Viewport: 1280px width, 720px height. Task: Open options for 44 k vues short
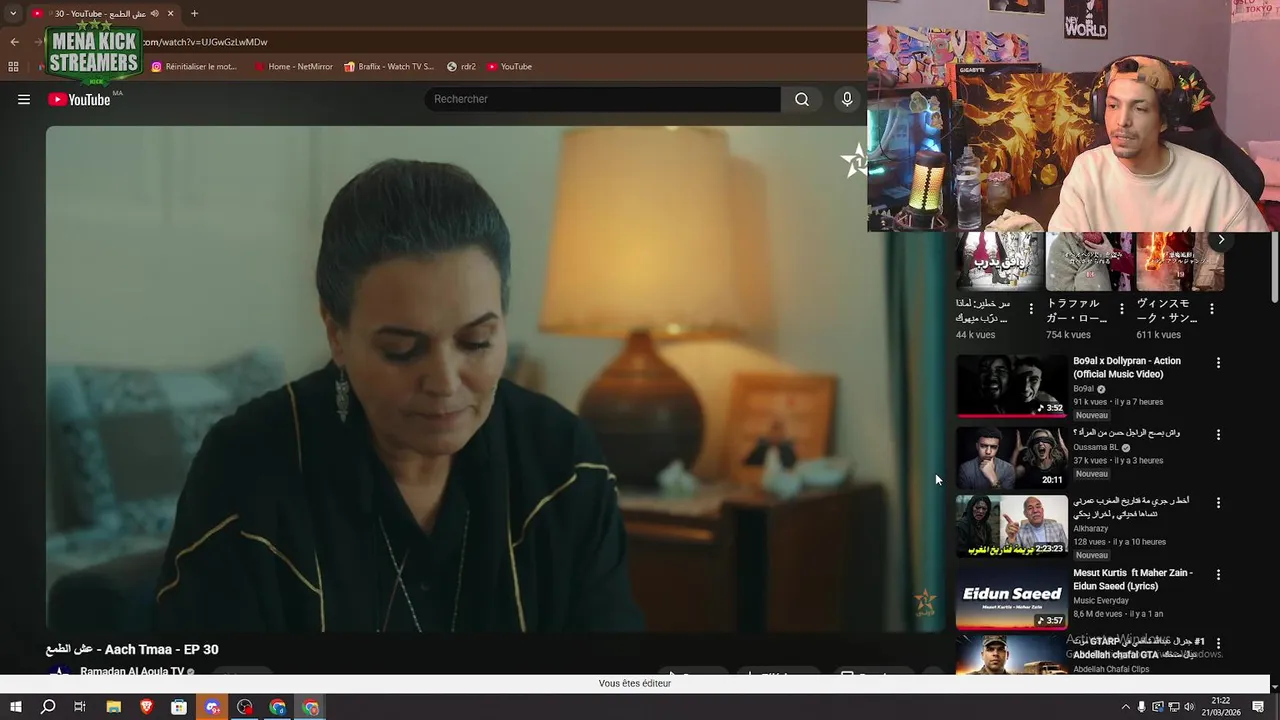pyautogui.click(x=1031, y=310)
